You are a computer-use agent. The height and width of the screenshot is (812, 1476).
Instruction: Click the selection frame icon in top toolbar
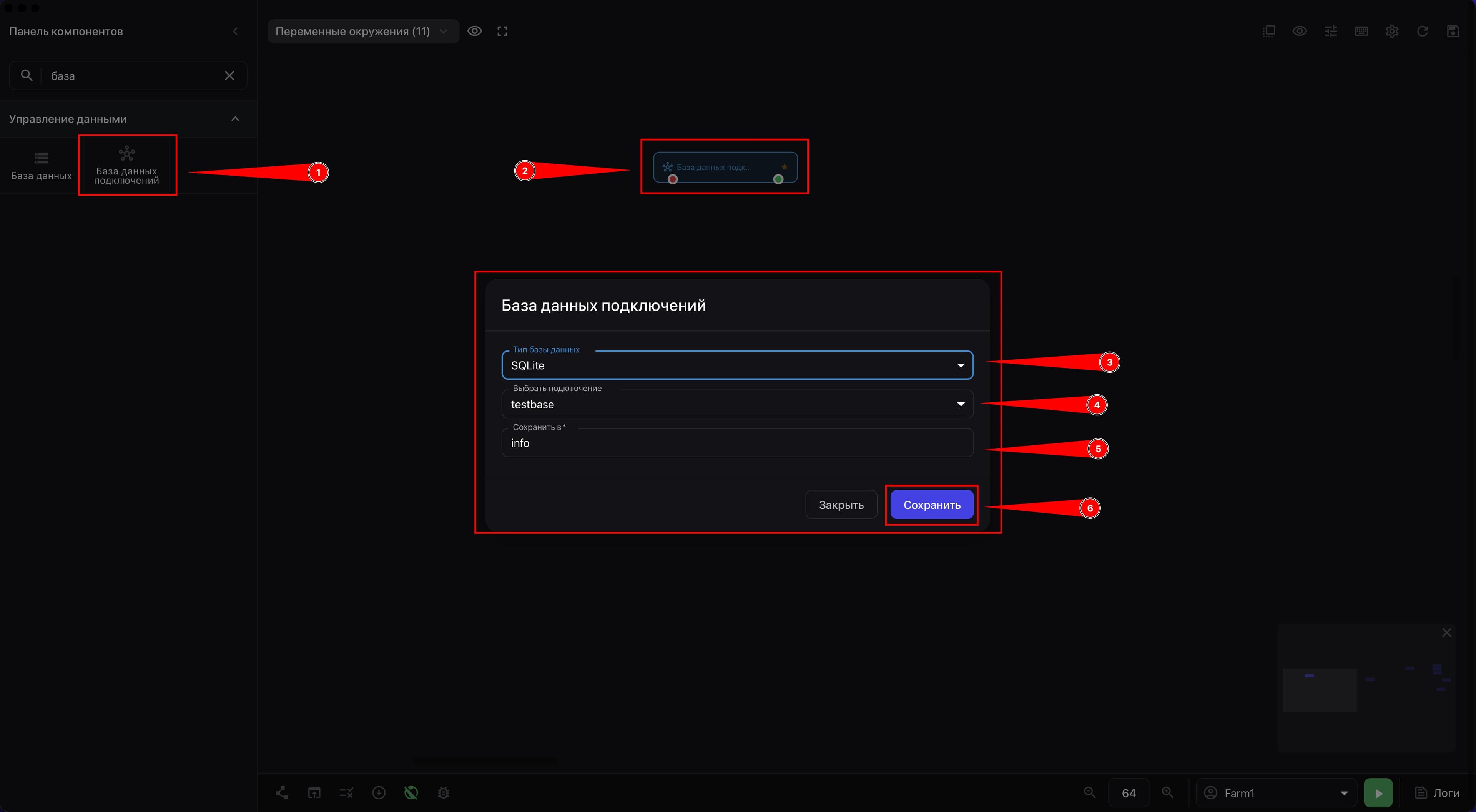tap(1268, 31)
